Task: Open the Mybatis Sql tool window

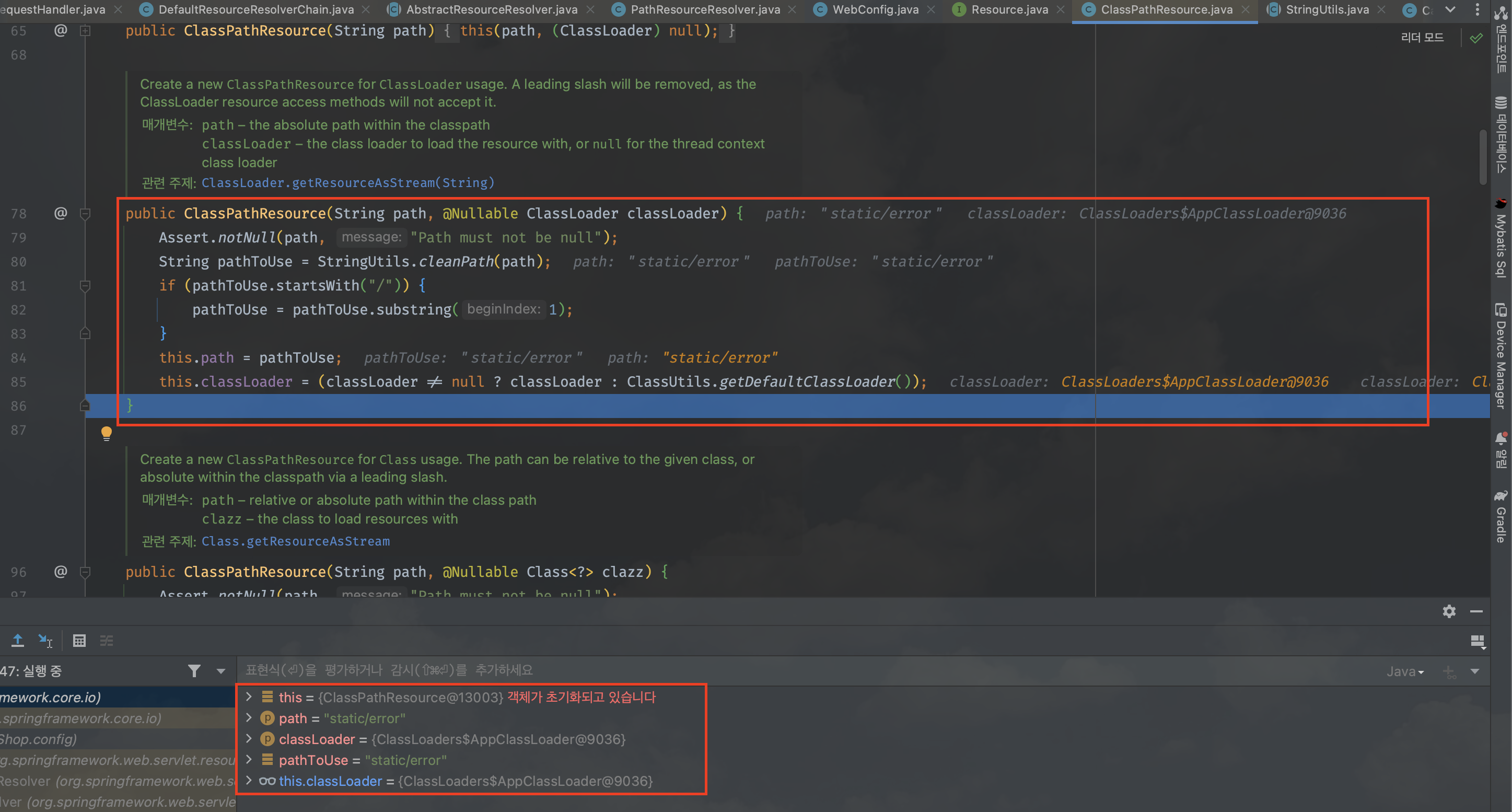Action: coord(1501,238)
